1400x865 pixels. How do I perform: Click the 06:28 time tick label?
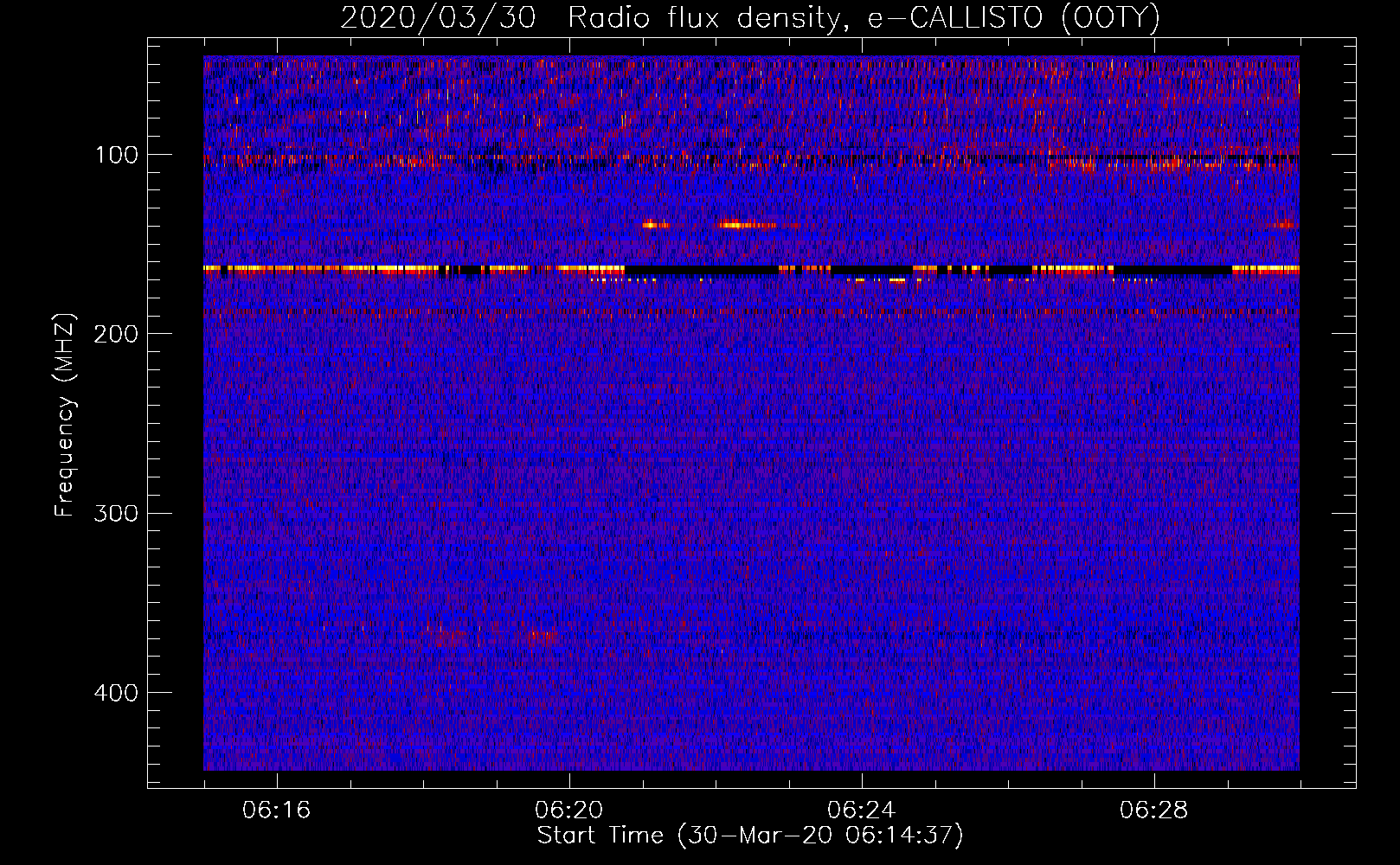pyautogui.click(x=1154, y=811)
